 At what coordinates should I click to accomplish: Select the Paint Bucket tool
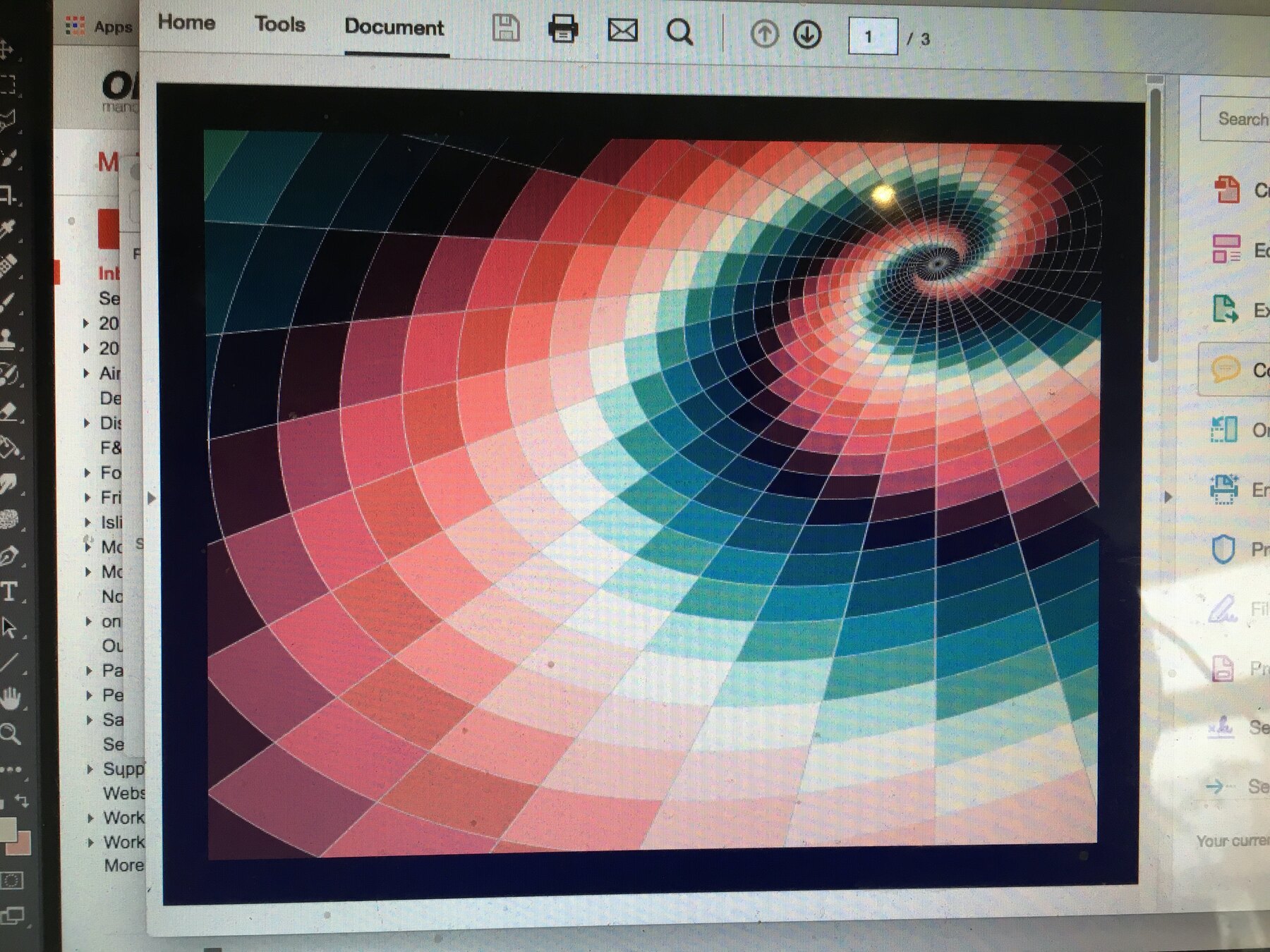[x=9, y=447]
